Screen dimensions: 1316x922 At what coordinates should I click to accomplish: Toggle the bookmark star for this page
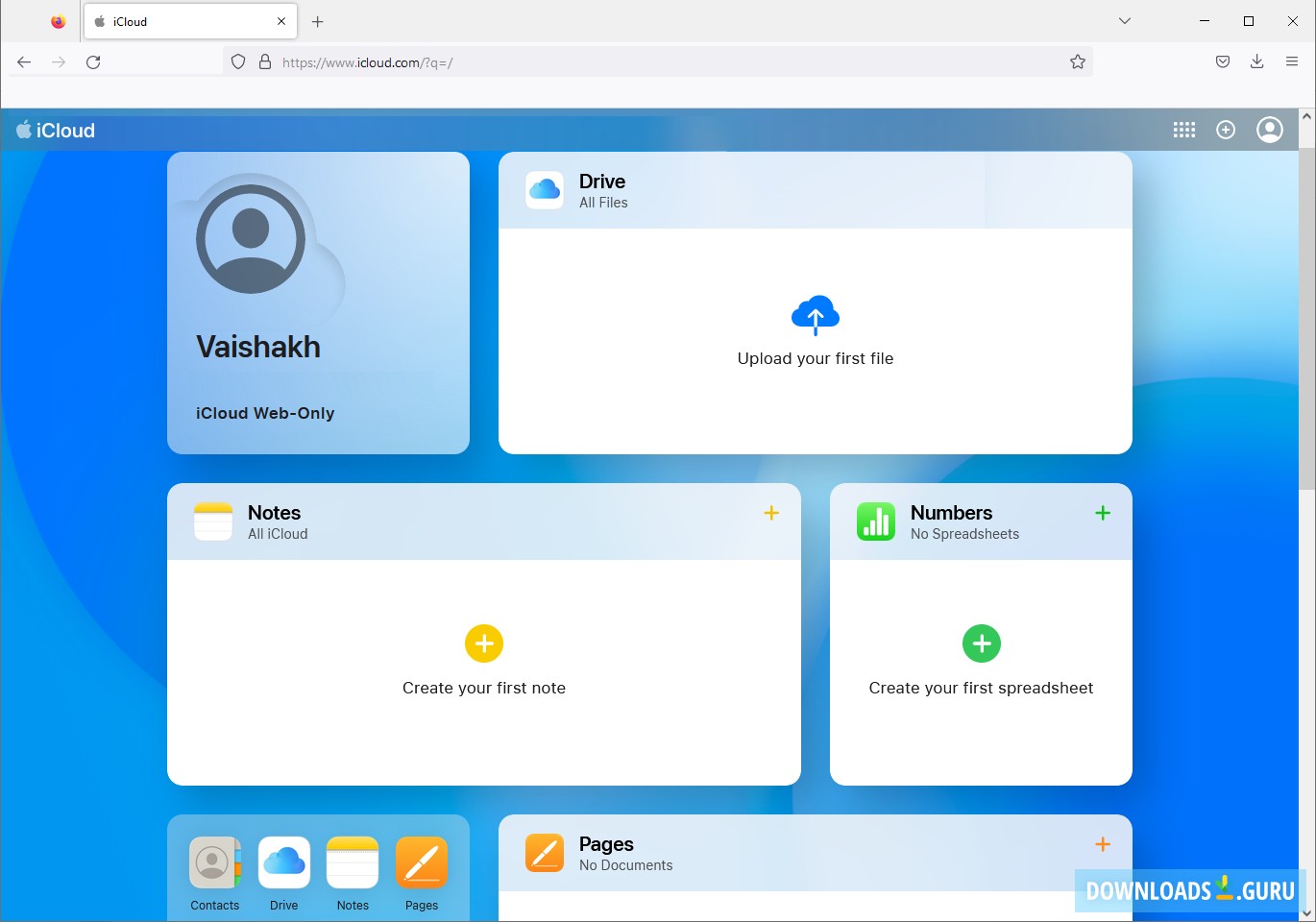coord(1077,61)
